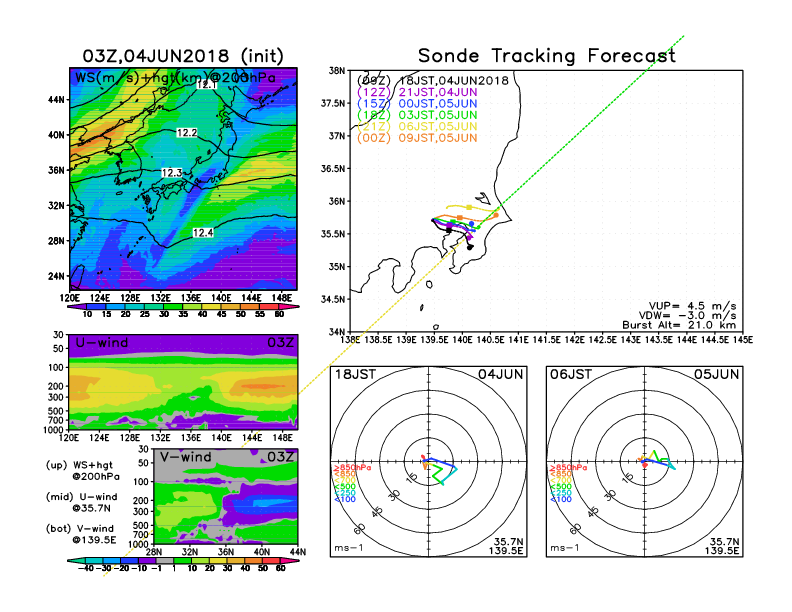Click "<100" legend in 18JST hodograph

coord(345,499)
